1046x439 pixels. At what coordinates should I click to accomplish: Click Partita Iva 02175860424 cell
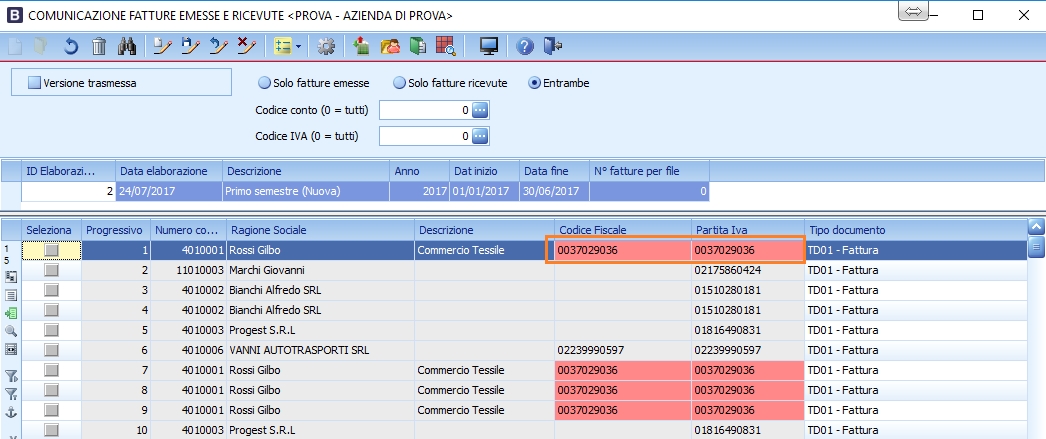click(x=747, y=270)
